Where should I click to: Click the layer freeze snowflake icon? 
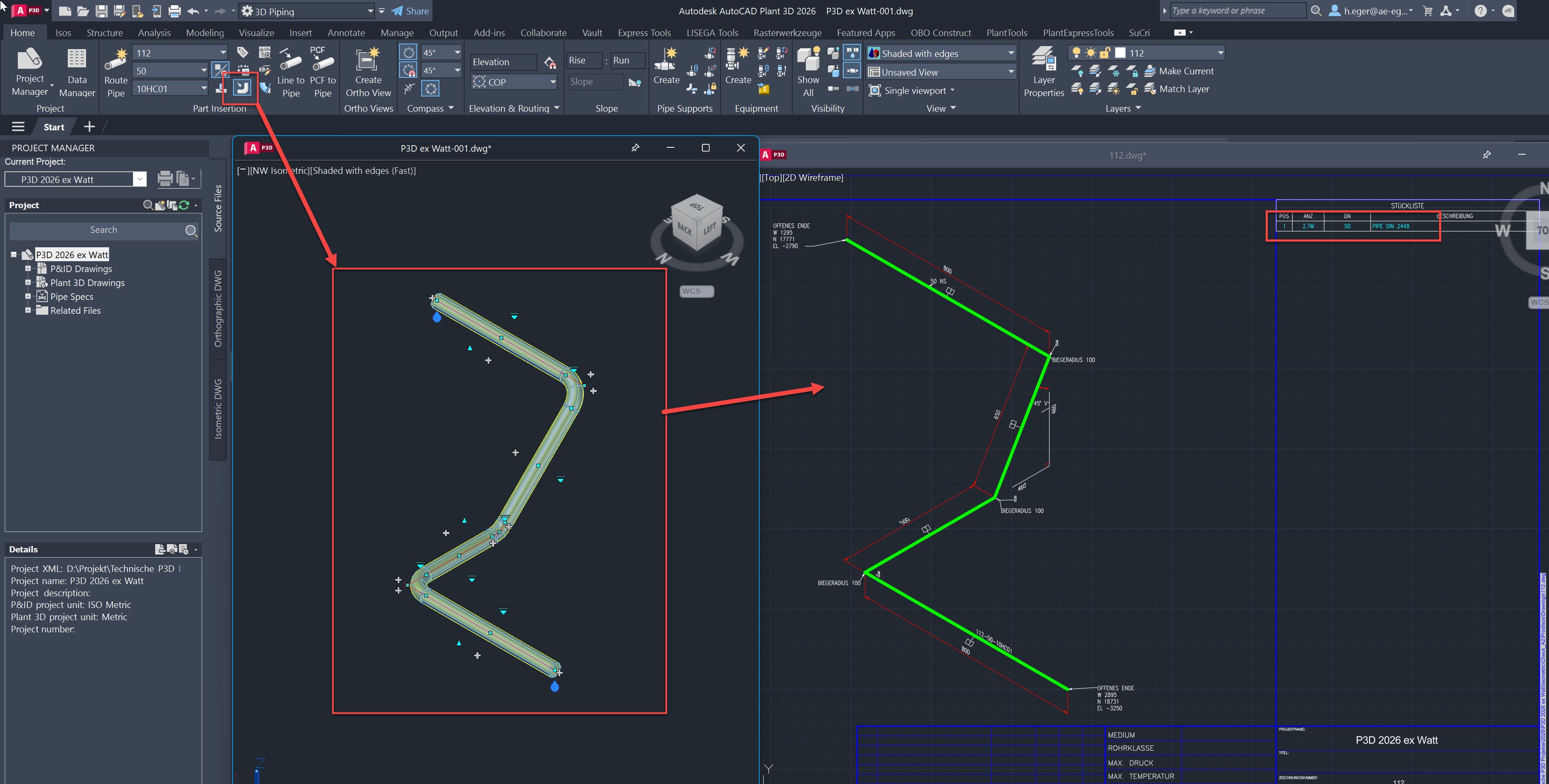click(x=1114, y=72)
